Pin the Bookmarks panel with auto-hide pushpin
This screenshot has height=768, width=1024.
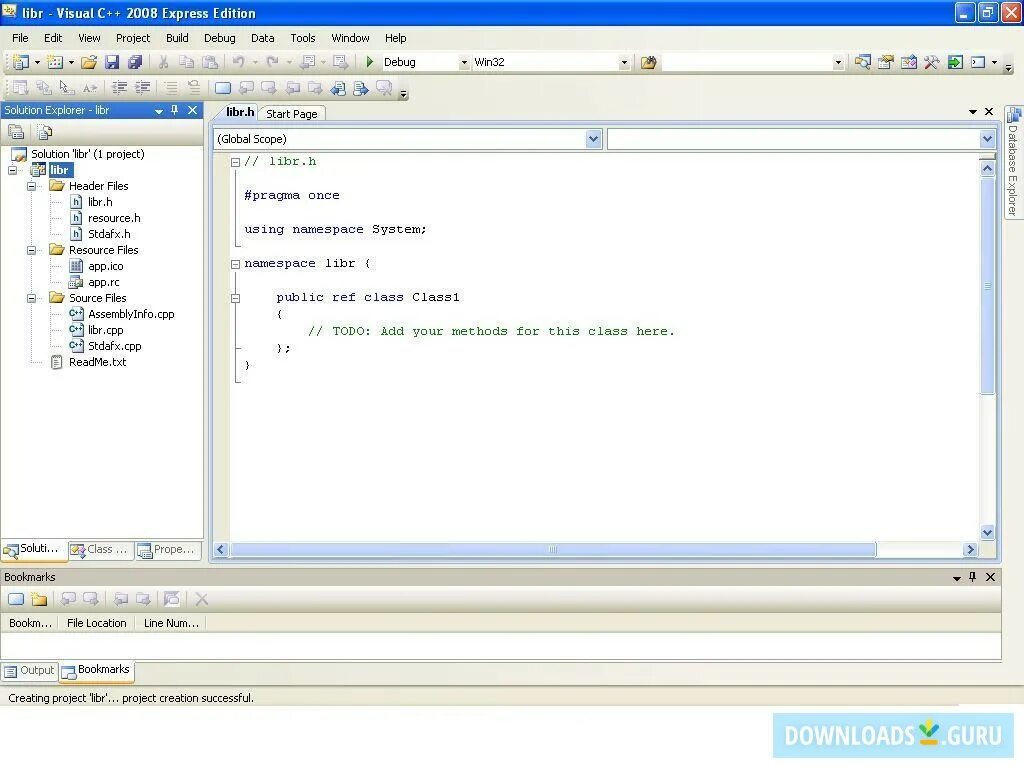pos(972,577)
